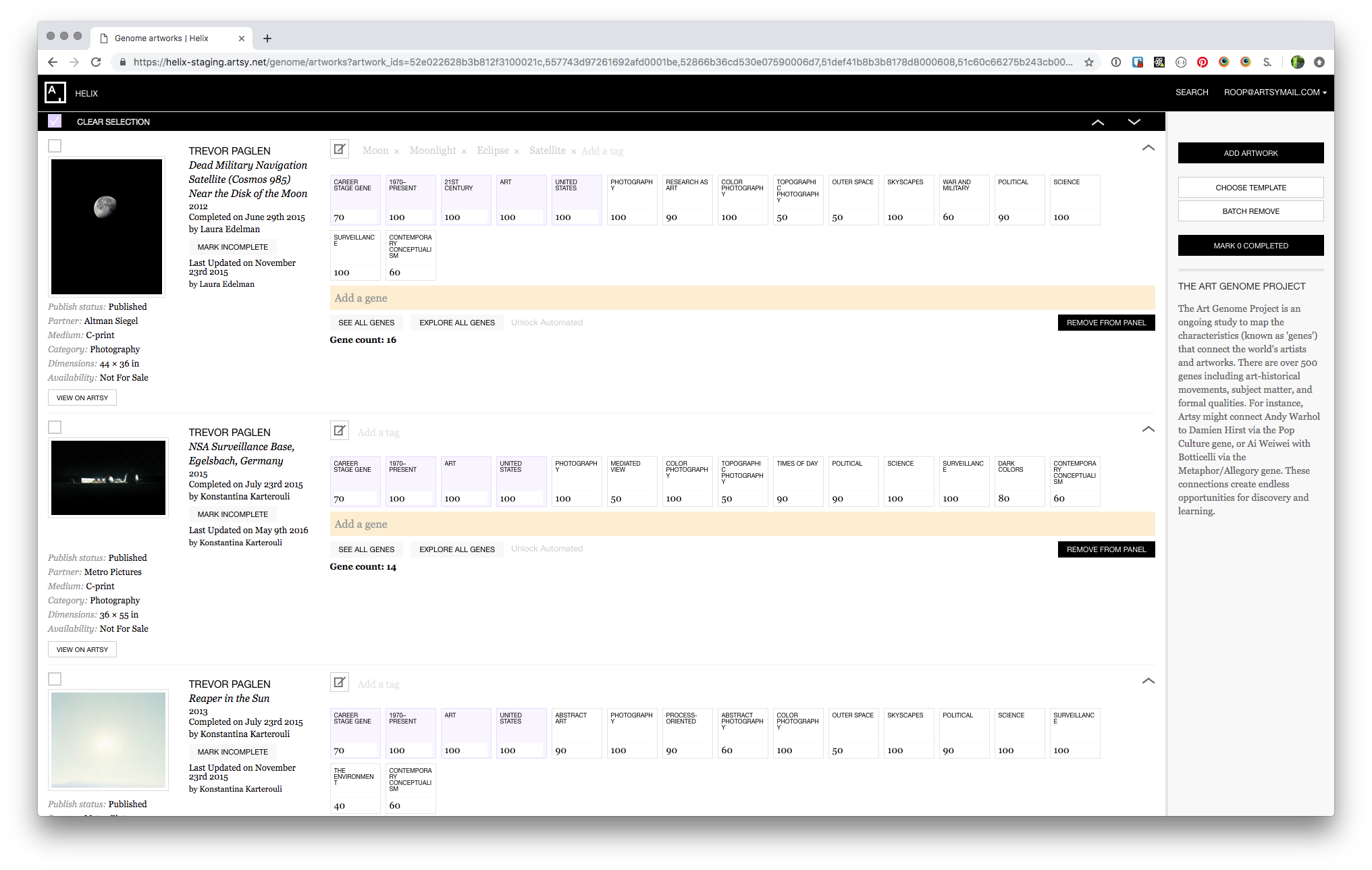Image resolution: width=1372 pixels, height=870 pixels.
Task: Mark Dead Military Navigation Satellite incomplete
Action: pyautogui.click(x=232, y=247)
